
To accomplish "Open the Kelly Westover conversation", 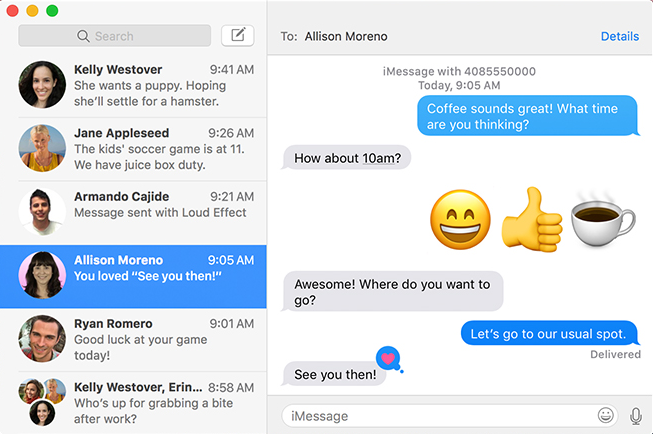I will point(133,85).
